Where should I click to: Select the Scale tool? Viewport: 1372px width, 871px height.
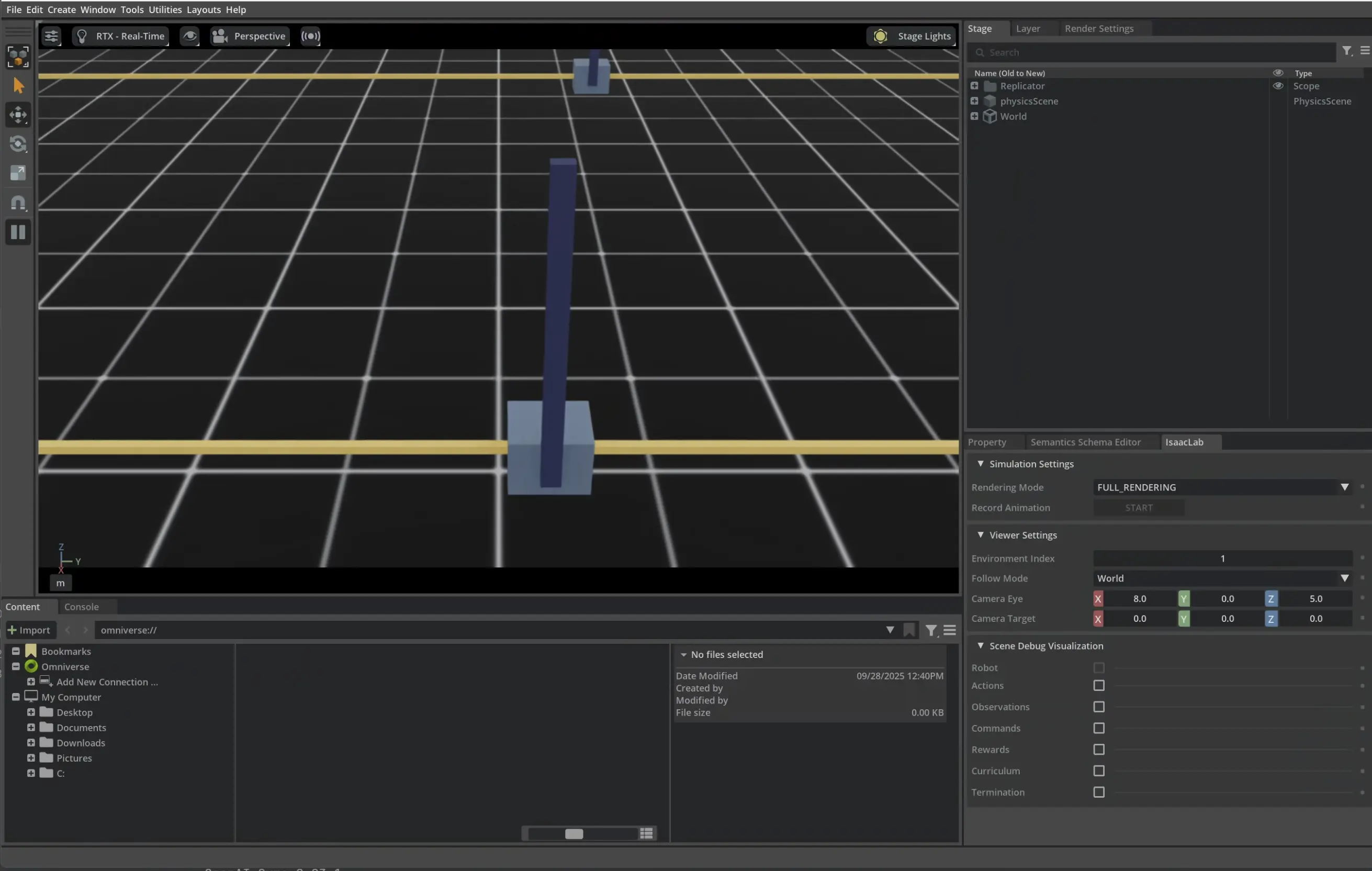(18, 173)
